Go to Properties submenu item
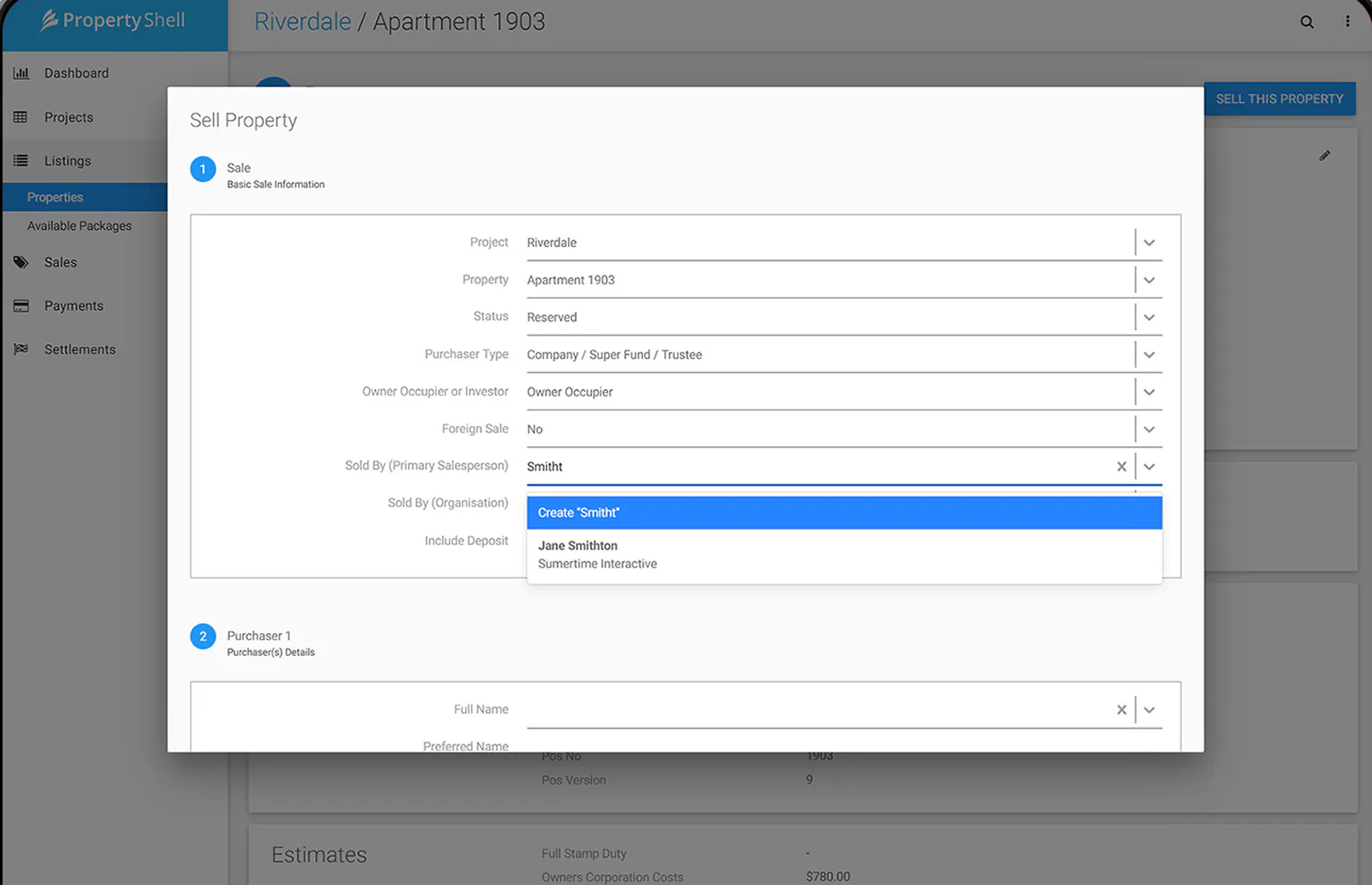 pyautogui.click(x=55, y=197)
